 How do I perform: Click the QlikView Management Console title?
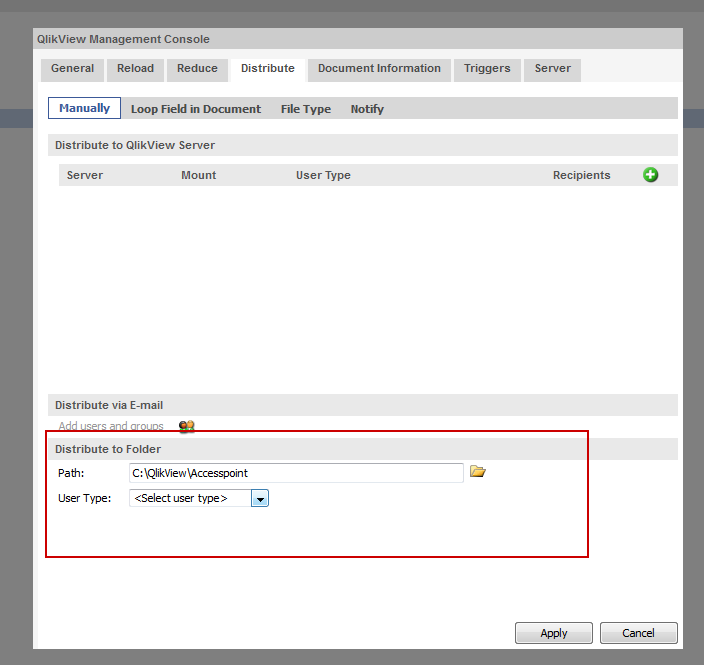(123, 39)
